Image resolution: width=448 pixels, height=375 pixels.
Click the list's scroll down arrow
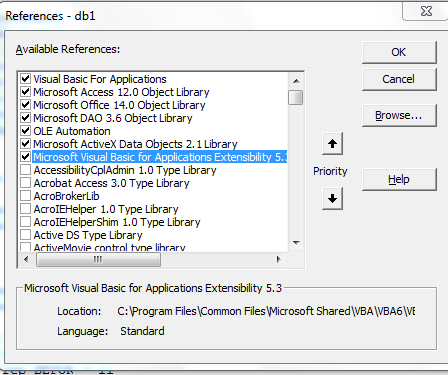click(296, 243)
